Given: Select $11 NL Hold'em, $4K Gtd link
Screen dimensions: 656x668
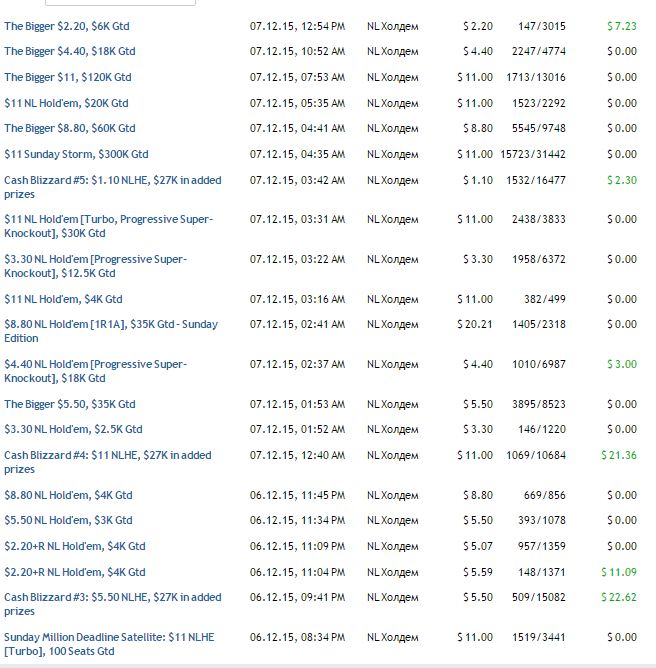Looking at the screenshot, I should (x=63, y=299).
